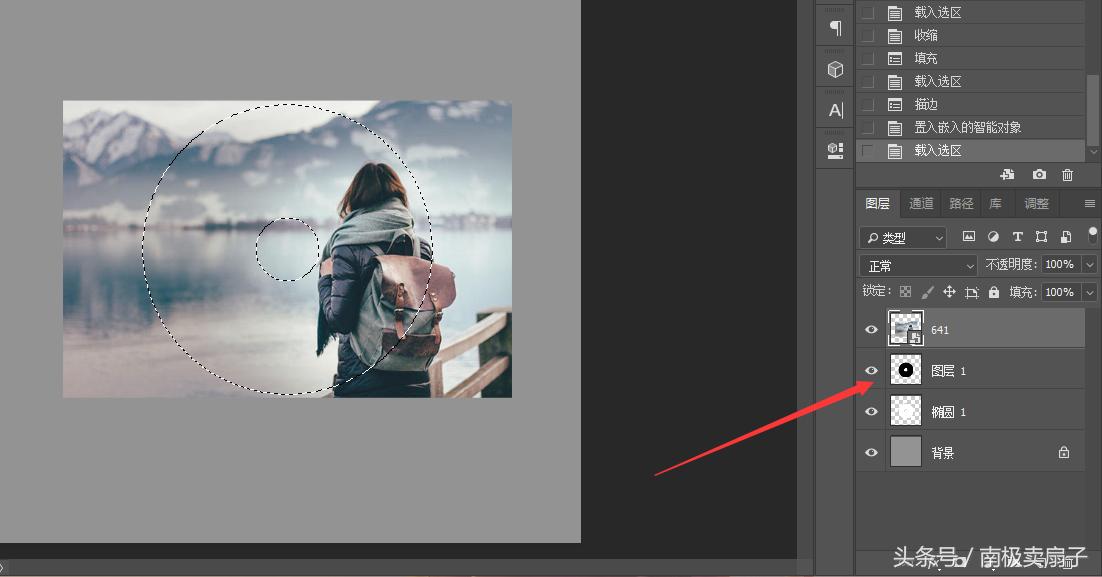Click the 641 layer thumbnail
The width and height of the screenshot is (1102, 577).
905,329
